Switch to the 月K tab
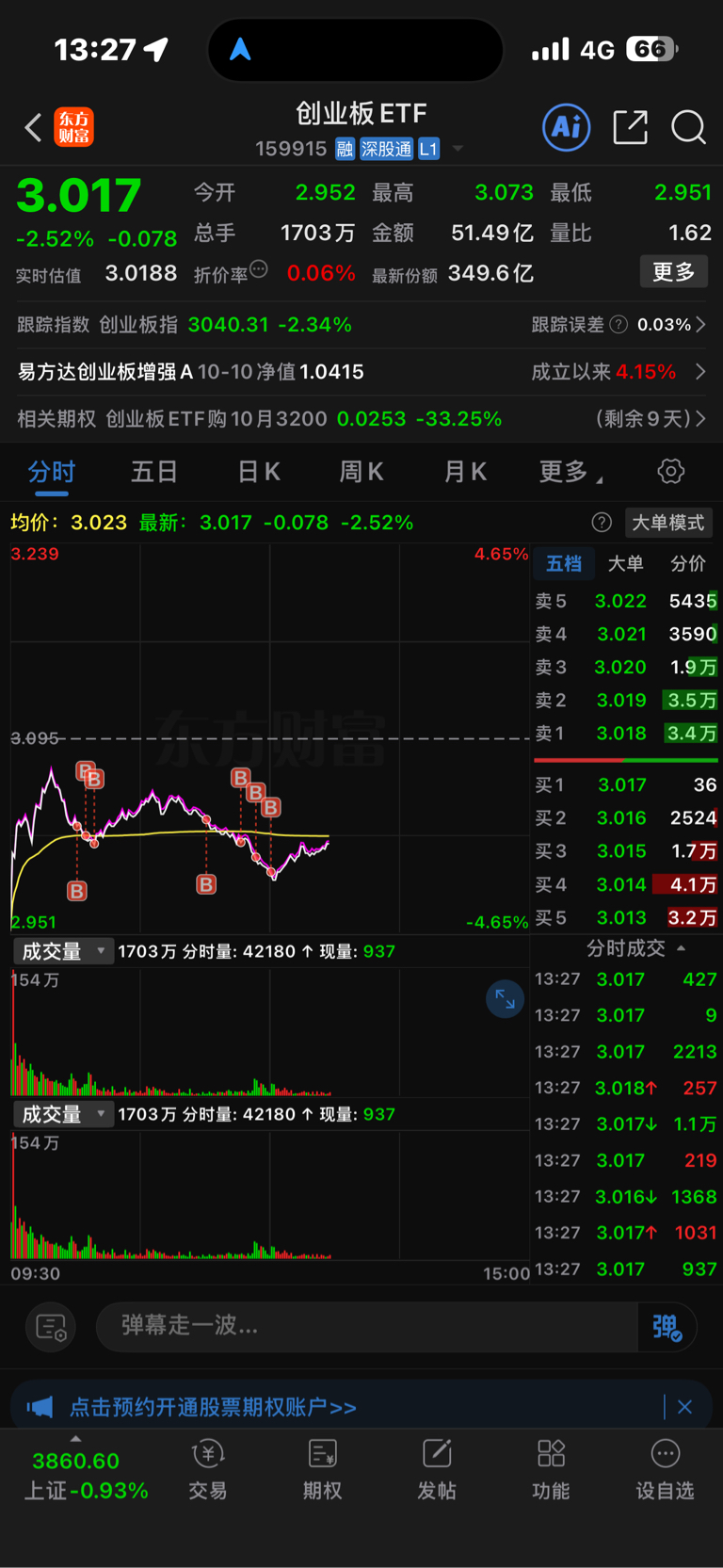 (x=465, y=472)
